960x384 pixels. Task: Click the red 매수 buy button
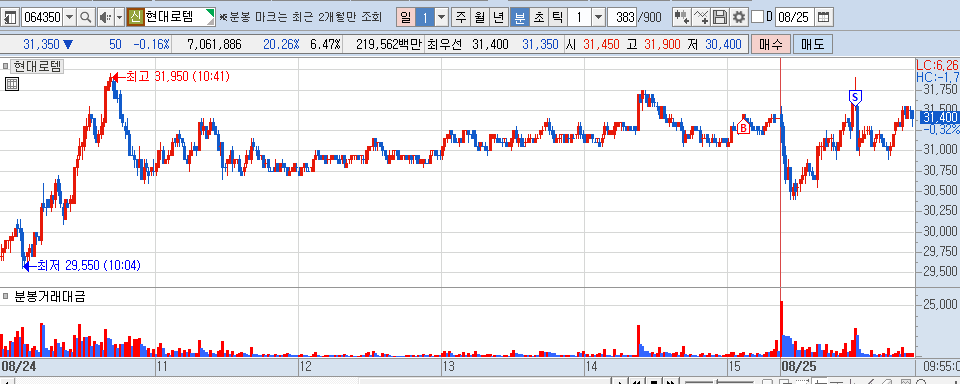pos(771,45)
